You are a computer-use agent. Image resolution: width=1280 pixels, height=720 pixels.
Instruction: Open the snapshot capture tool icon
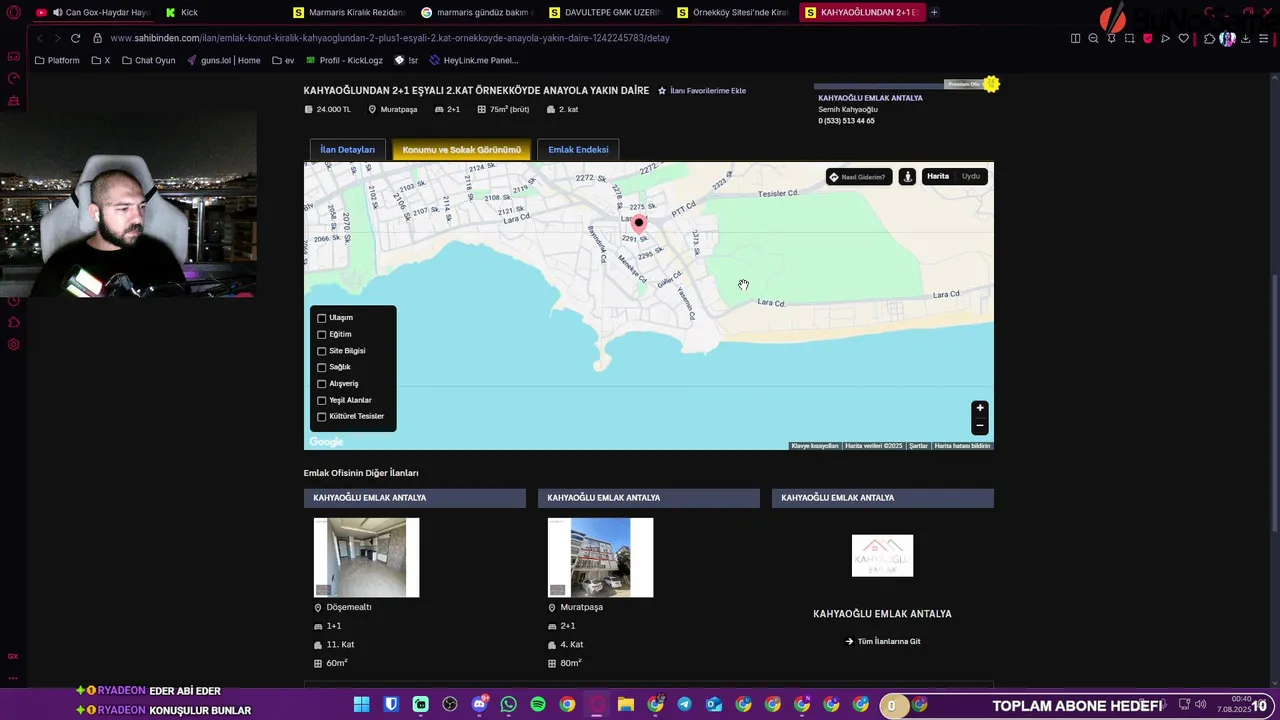tap(1129, 38)
